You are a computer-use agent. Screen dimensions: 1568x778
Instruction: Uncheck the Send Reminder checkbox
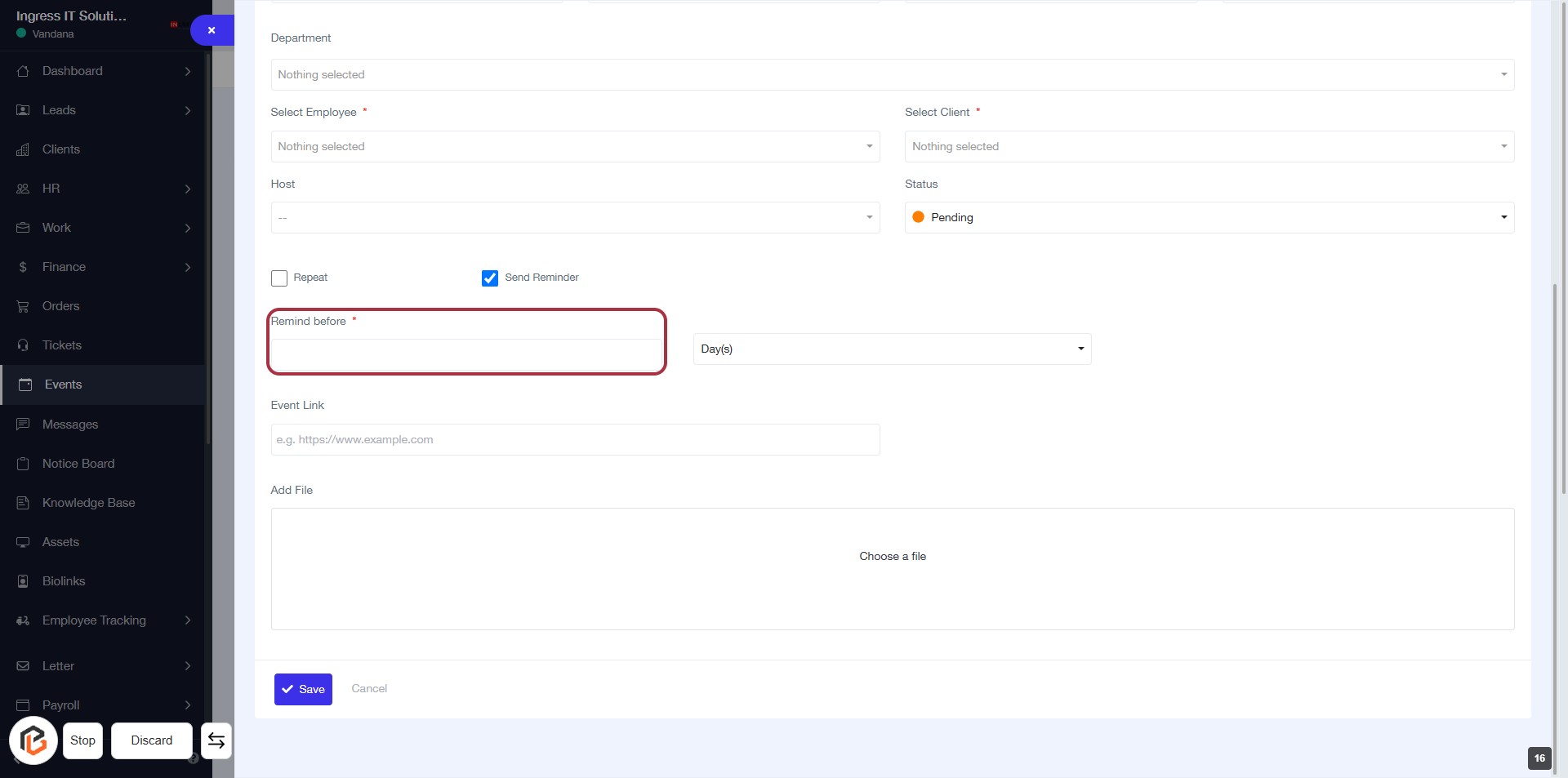[490, 278]
